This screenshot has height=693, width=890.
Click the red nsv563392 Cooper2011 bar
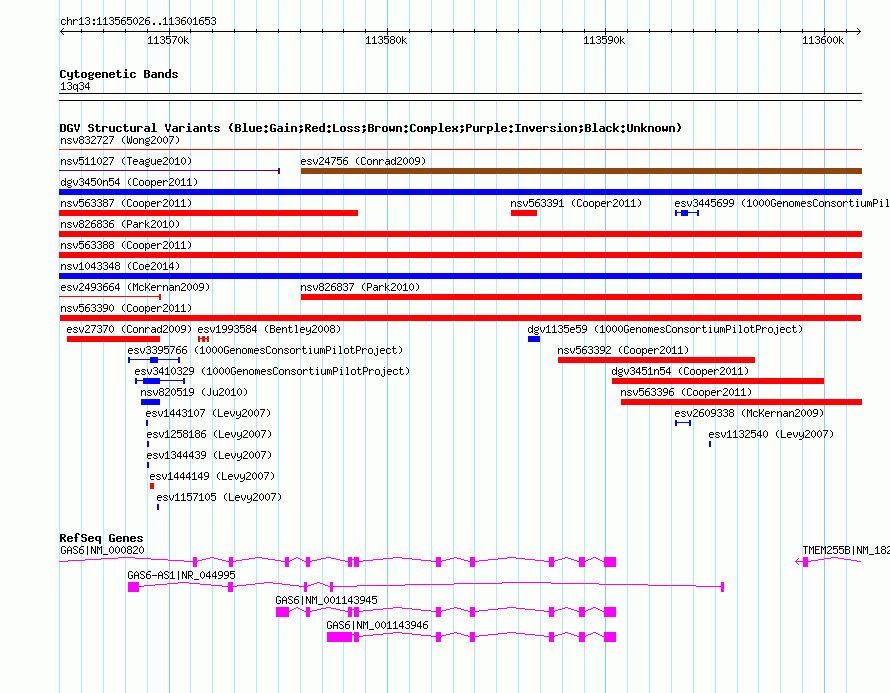pos(656,360)
